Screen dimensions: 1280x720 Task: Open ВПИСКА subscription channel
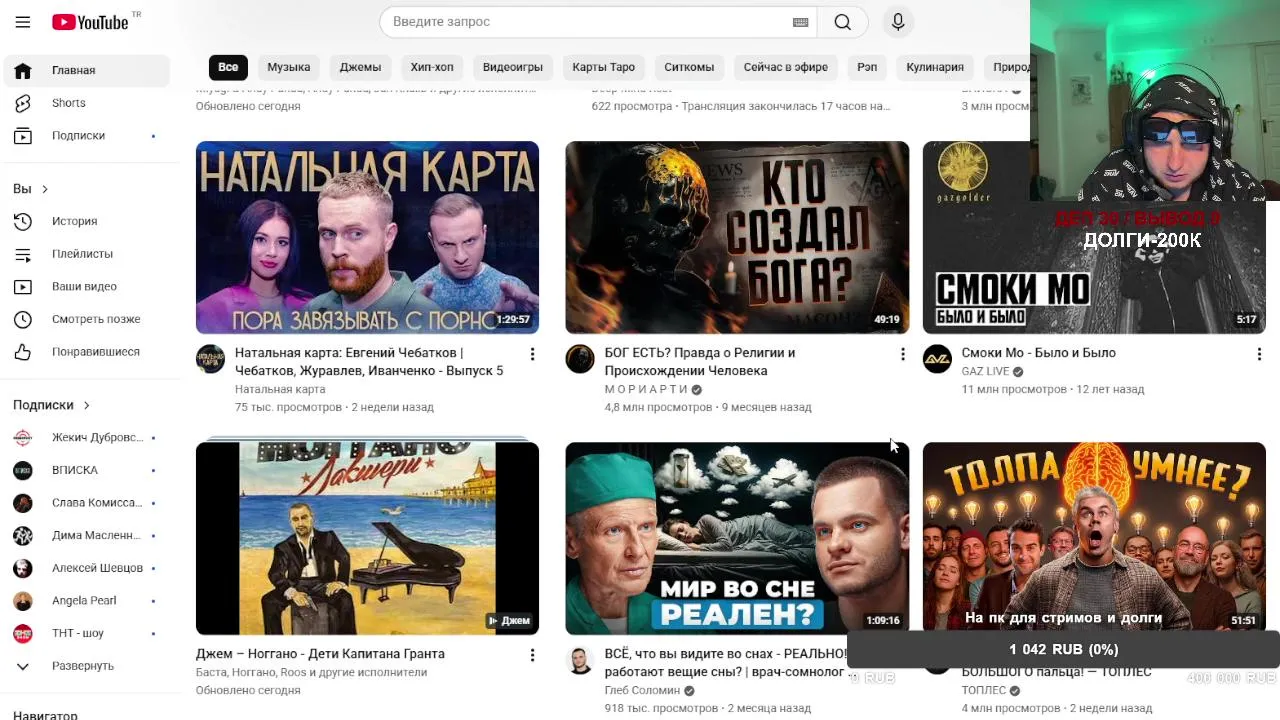click(86, 470)
